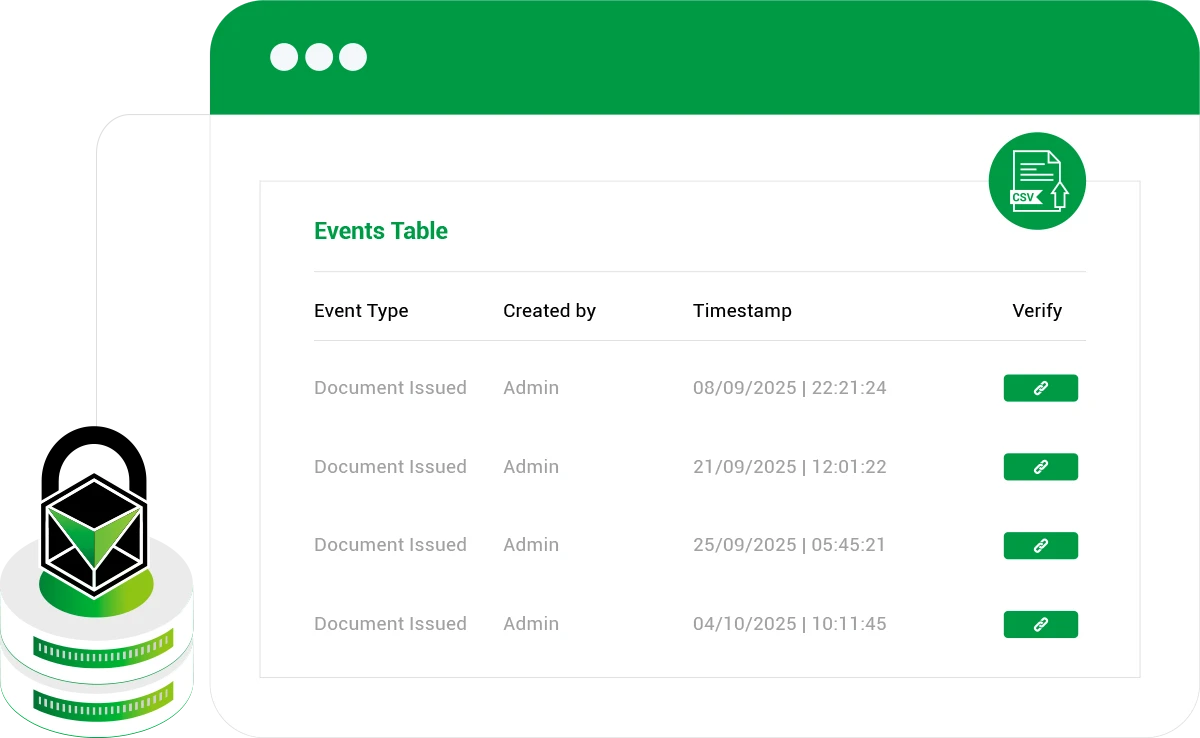
Task: Toggle the middle window control dot
Action: (x=318, y=57)
